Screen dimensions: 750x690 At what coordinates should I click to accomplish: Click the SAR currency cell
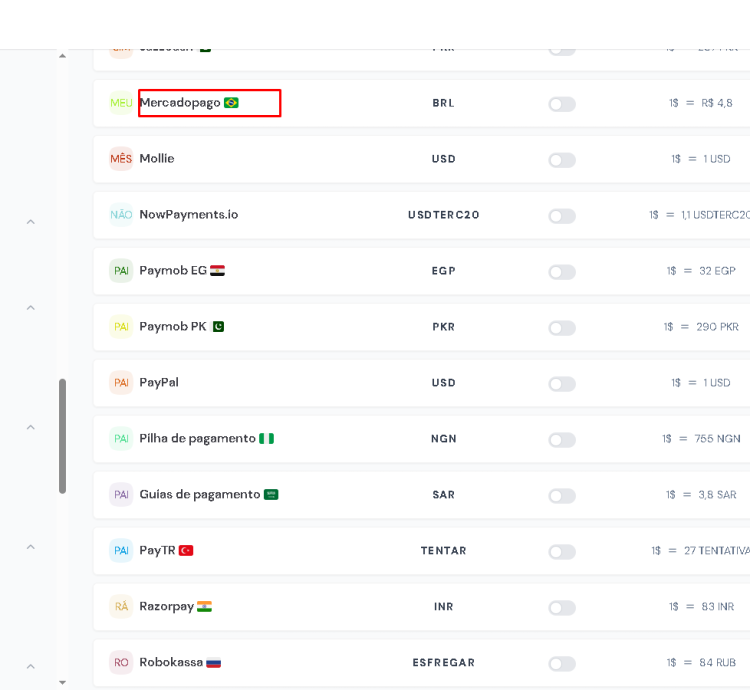(443, 495)
